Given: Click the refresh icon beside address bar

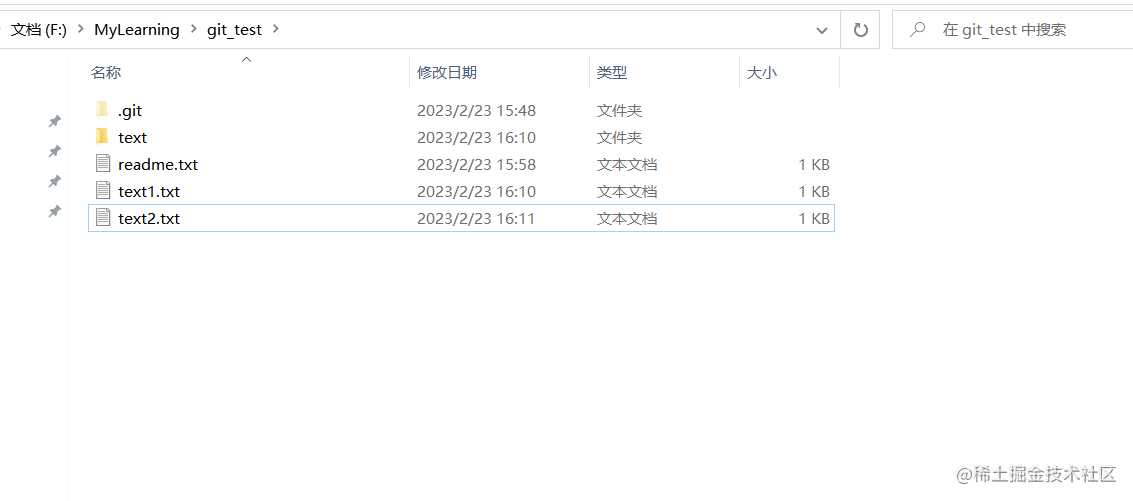Looking at the screenshot, I should pyautogui.click(x=860, y=30).
